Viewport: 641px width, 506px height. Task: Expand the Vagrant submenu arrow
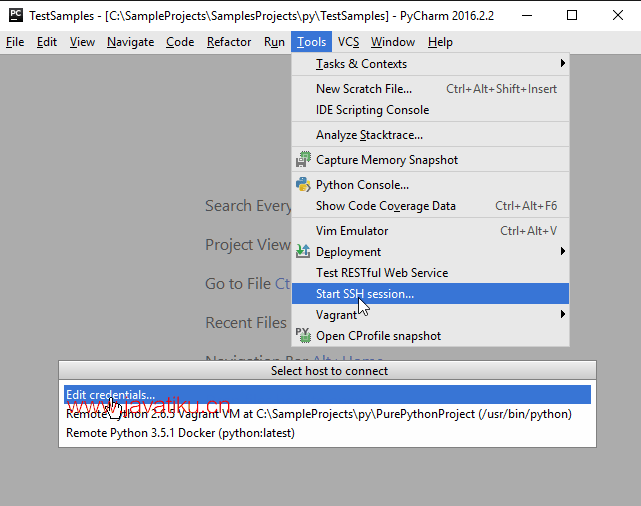(x=563, y=314)
